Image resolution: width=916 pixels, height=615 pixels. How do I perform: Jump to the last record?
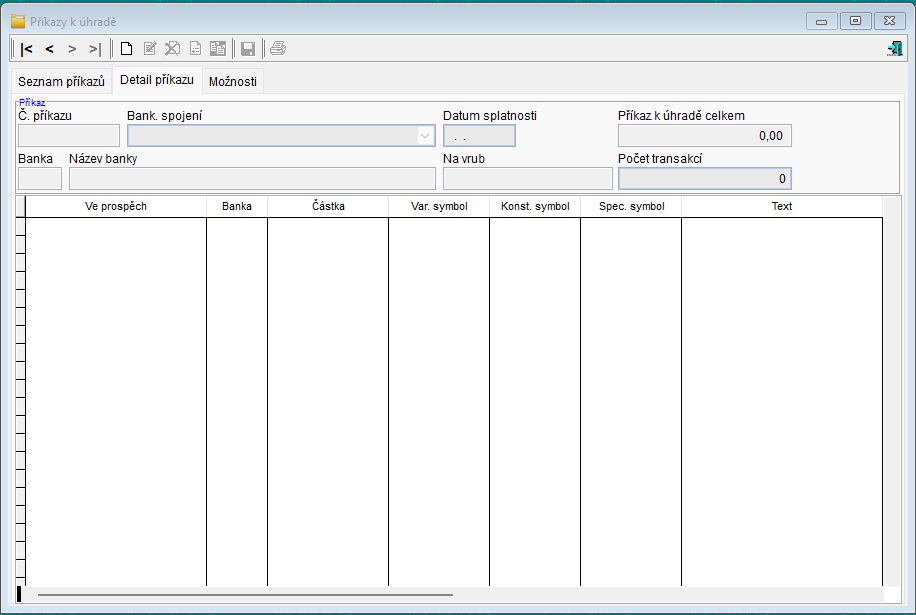pyautogui.click(x=95, y=49)
